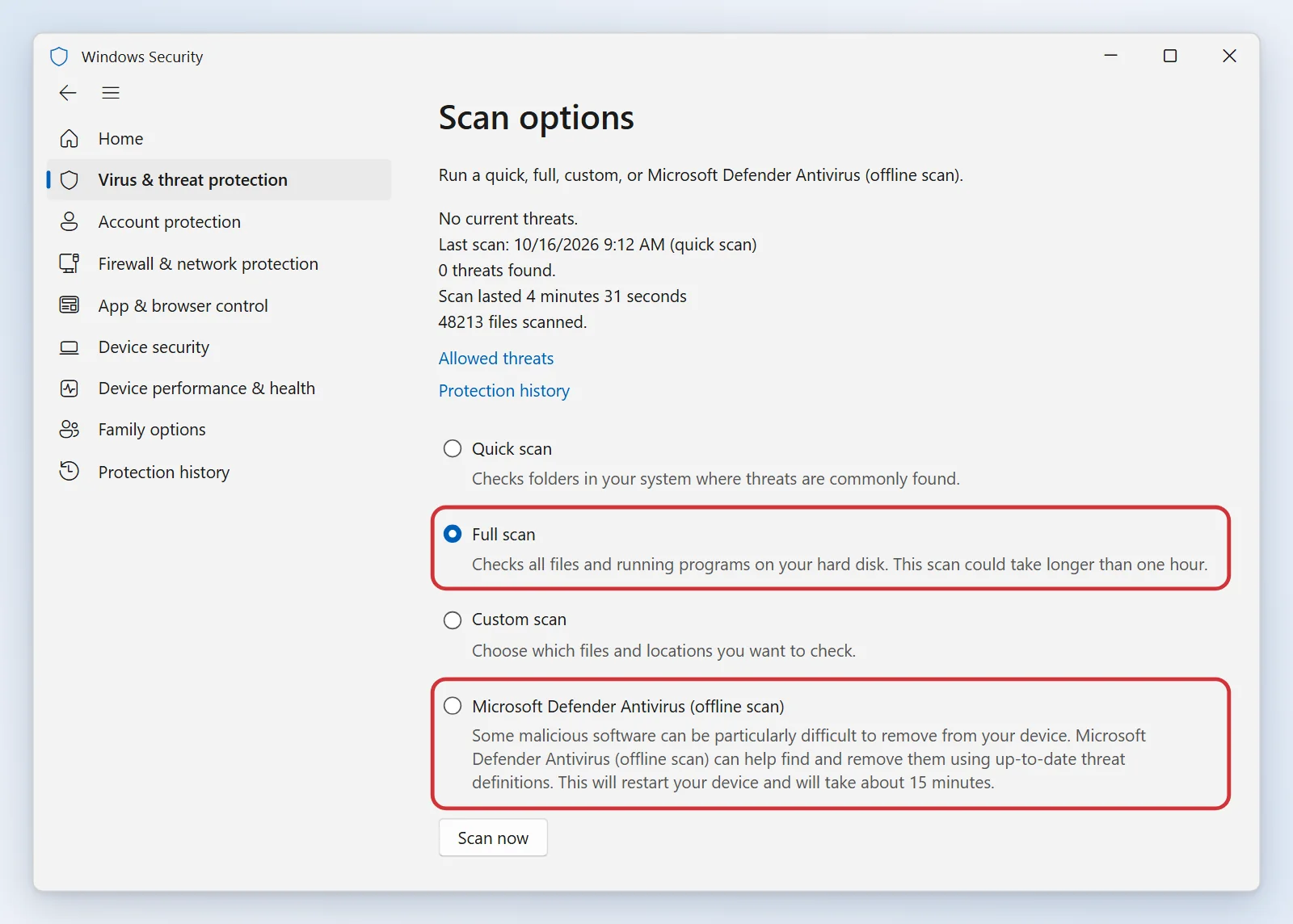Select Virus & threat protection in sidebar
The image size is (1293, 924).
click(219, 180)
